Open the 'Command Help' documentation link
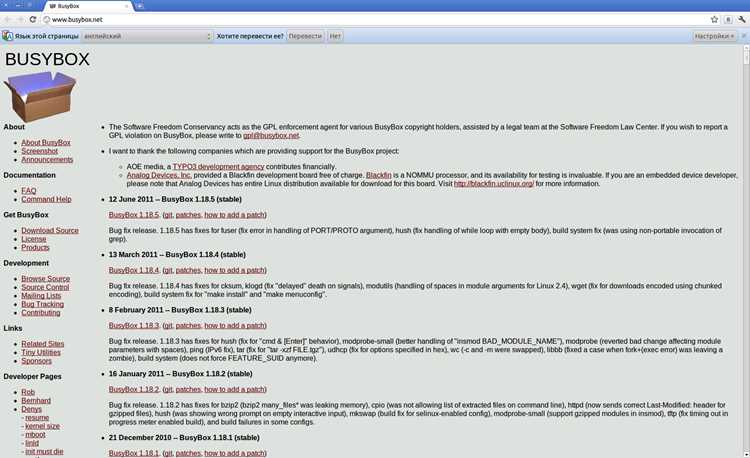Viewport: 750px width, 458px height. (x=46, y=199)
